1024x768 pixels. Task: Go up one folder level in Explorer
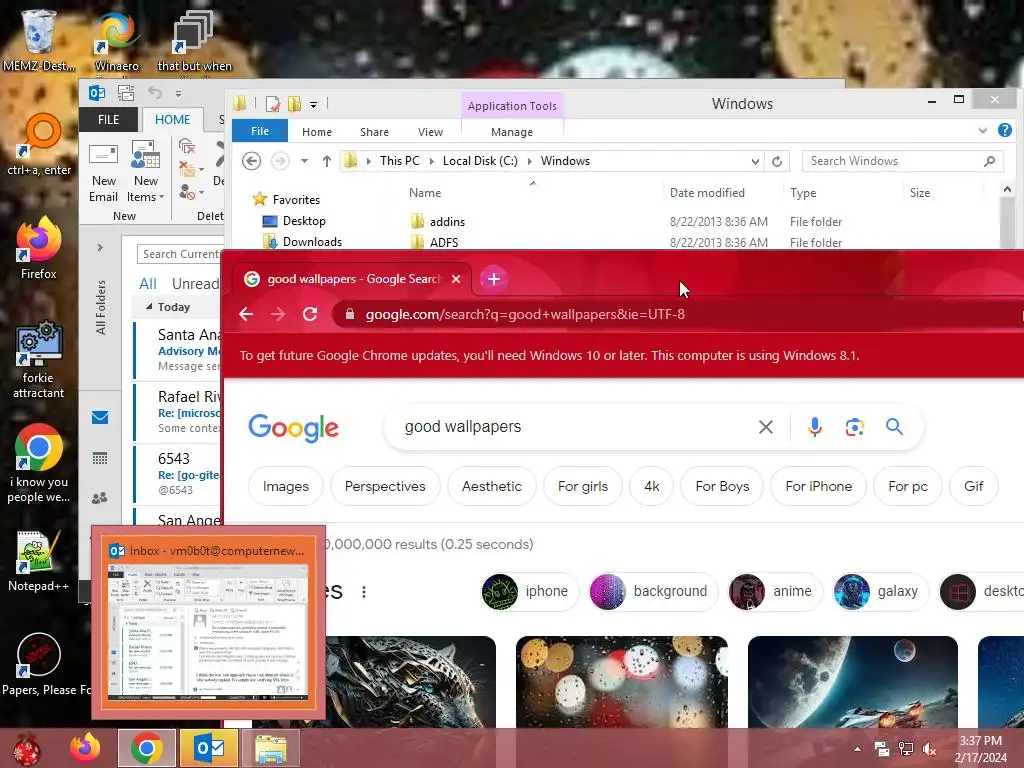pos(327,161)
